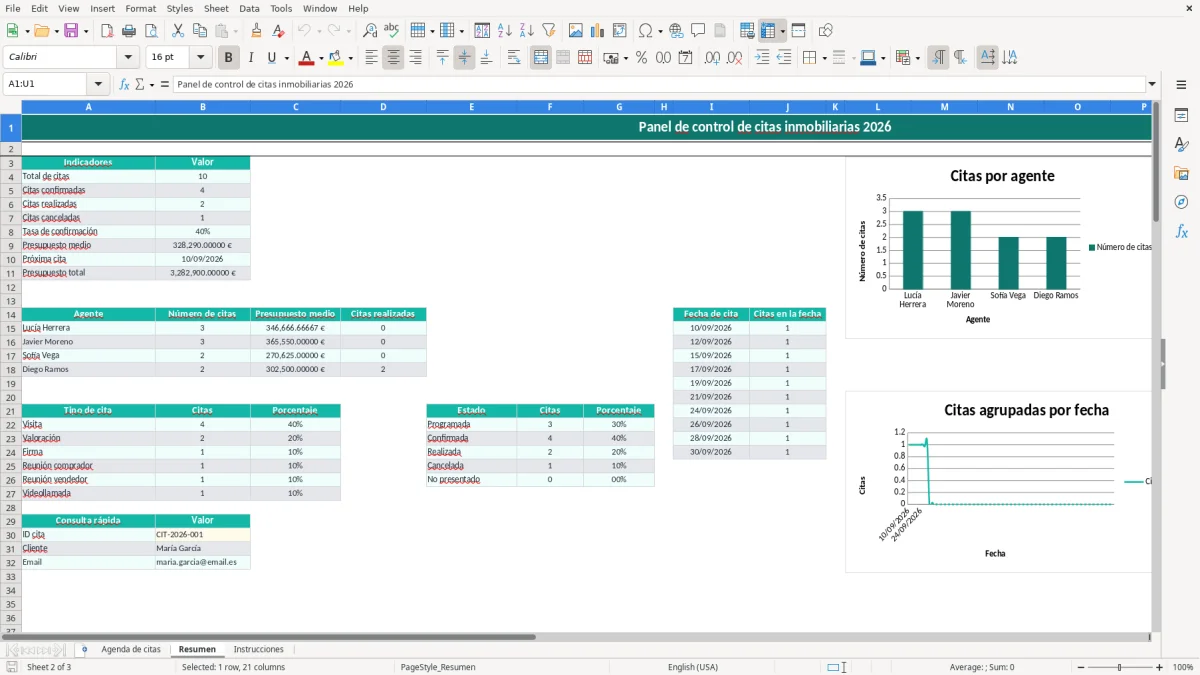The width and height of the screenshot is (1200, 675).
Task: Insert a comment
Action: [x=698, y=31]
